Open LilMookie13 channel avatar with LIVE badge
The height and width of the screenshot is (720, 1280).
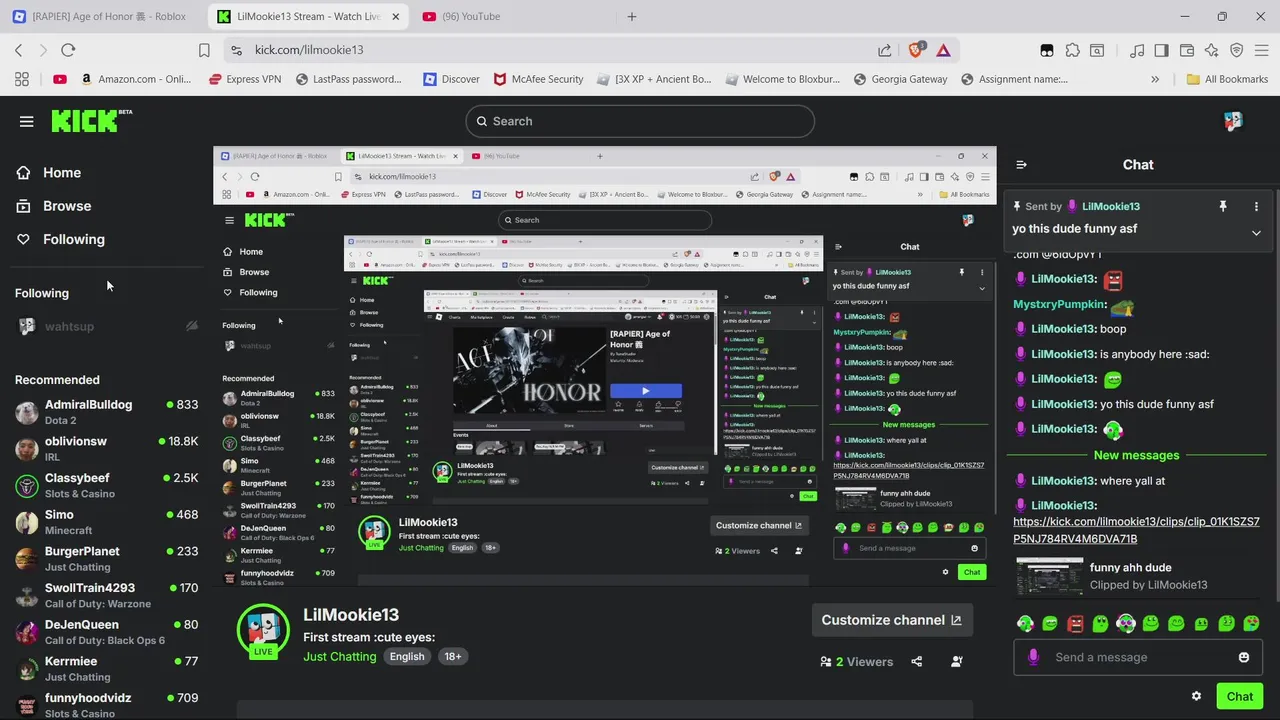coord(263,630)
